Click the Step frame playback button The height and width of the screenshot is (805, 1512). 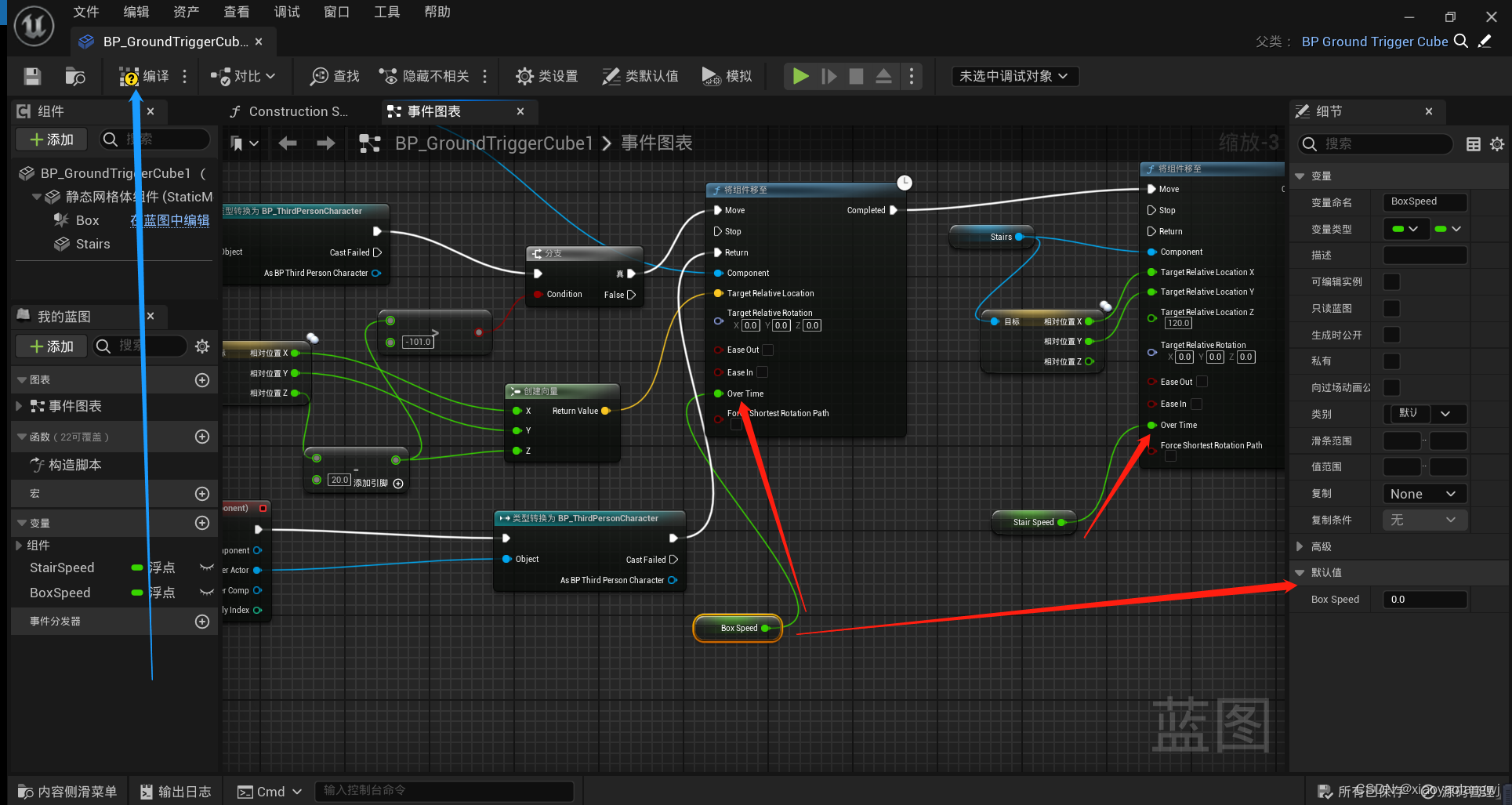click(829, 76)
